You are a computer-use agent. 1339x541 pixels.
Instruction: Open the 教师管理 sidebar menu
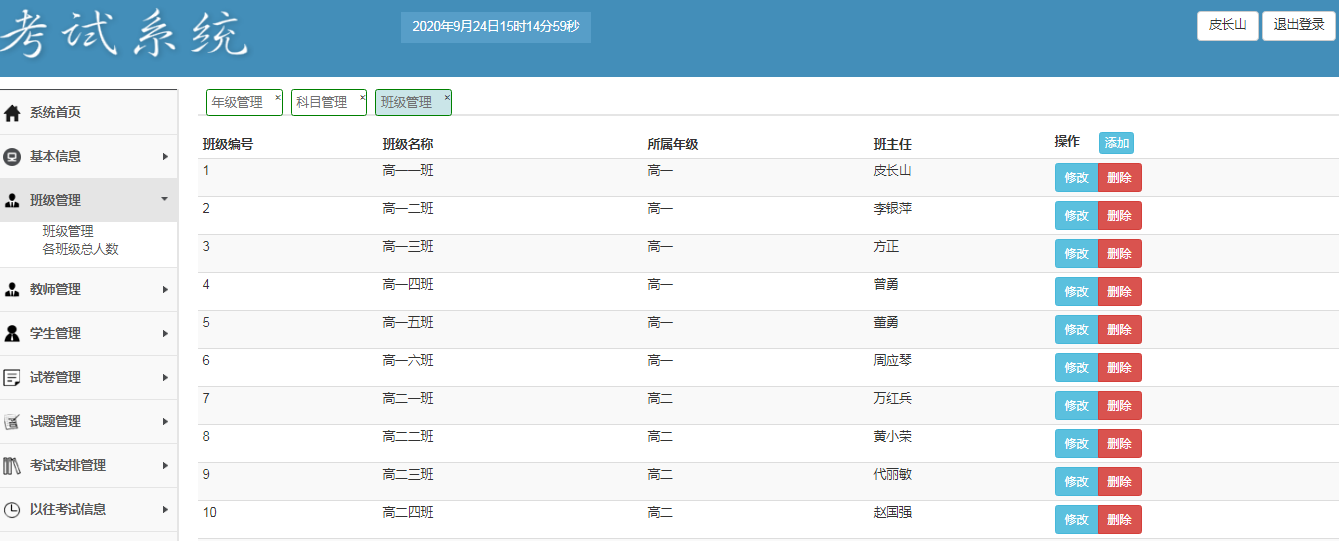click(88, 290)
